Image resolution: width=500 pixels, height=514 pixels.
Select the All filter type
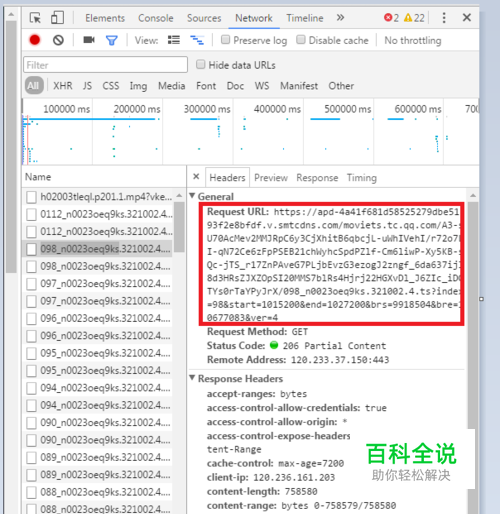coord(34,86)
